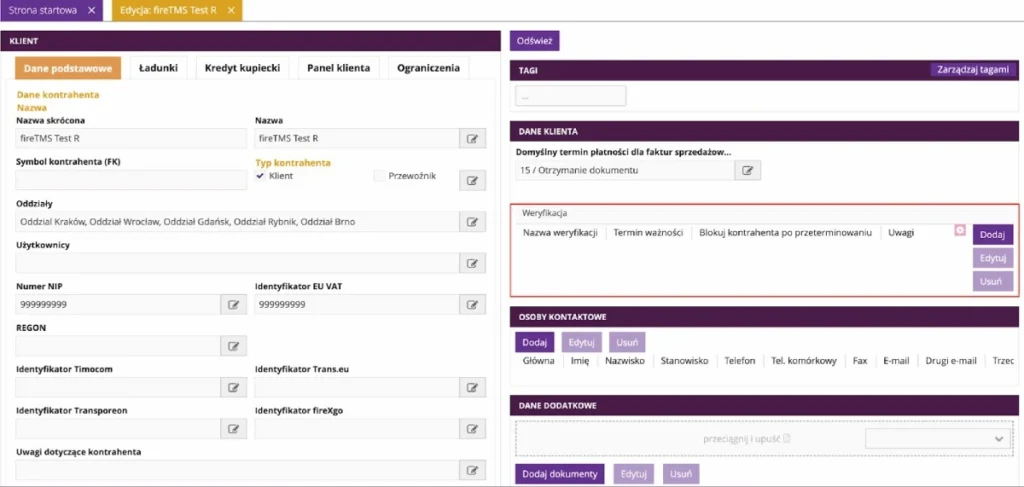Viewport: 1024px width, 487px height.
Task: Click small pink icon in Weryfikacja header
Action: click(x=960, y=230)
